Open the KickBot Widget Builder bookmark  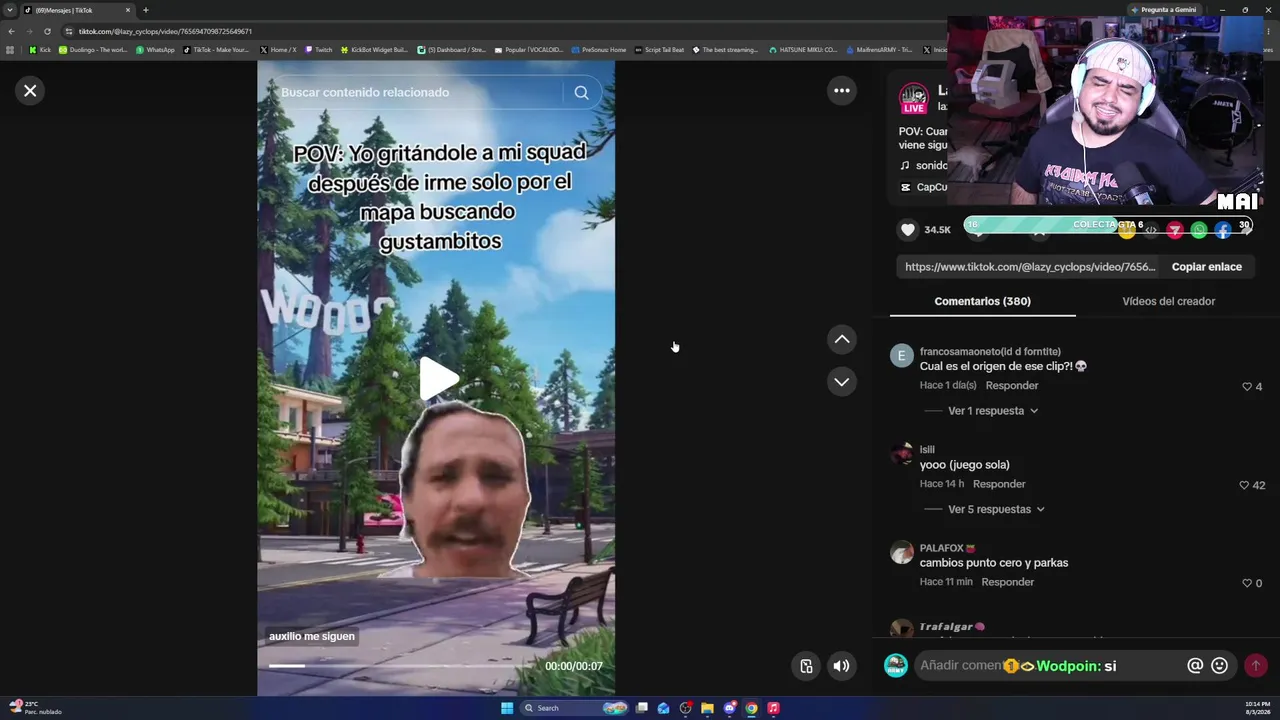(x=375, y=50)
